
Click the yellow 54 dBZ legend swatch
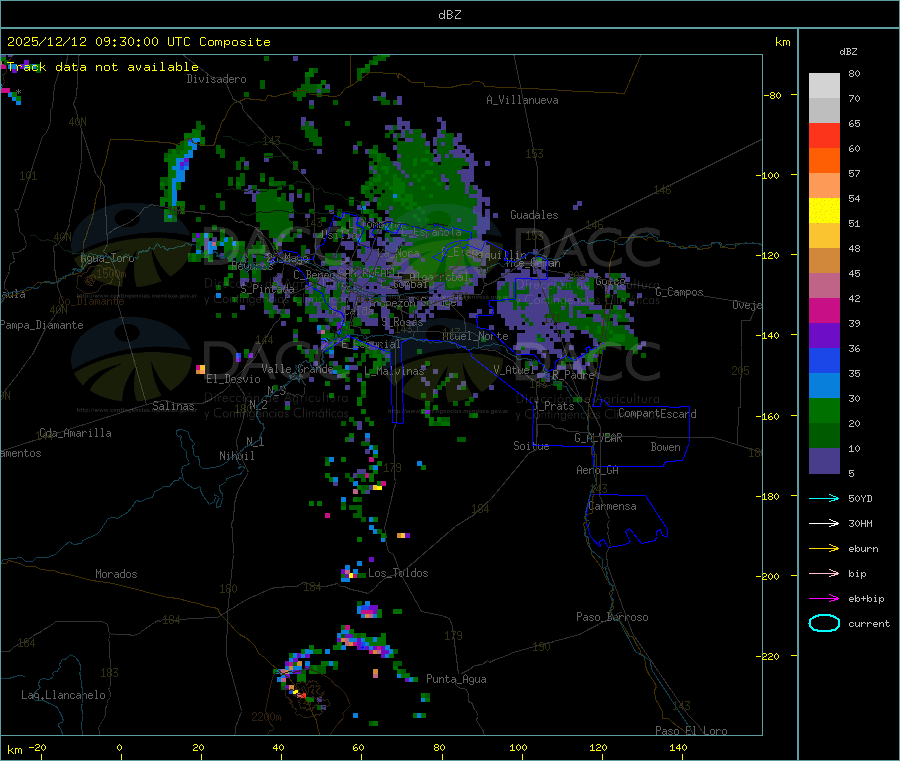tap(824, 211)
